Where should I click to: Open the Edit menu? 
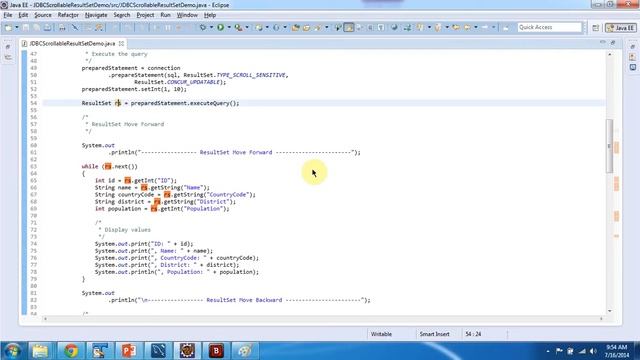point(23,15)
